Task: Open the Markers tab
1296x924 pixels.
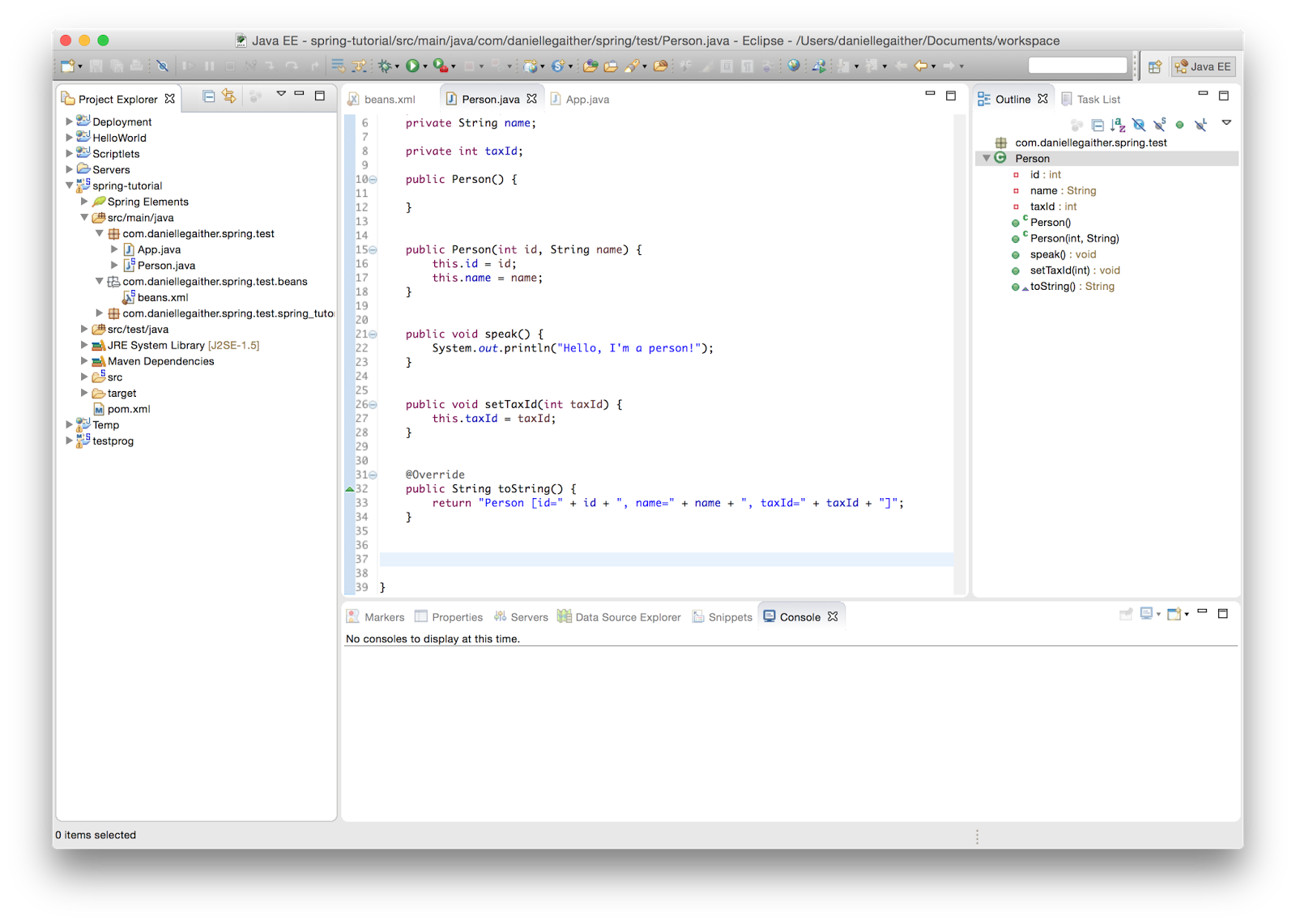Action: click(x=376, y=617)
